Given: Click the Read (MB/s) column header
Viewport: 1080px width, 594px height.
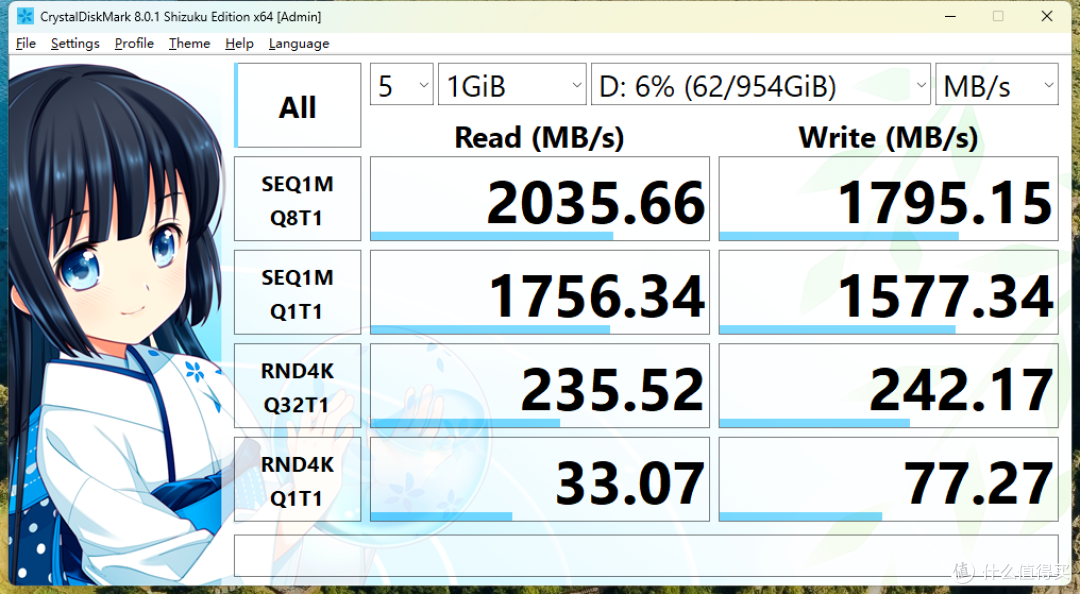Looking at the screenshot, I should [539, 137].
